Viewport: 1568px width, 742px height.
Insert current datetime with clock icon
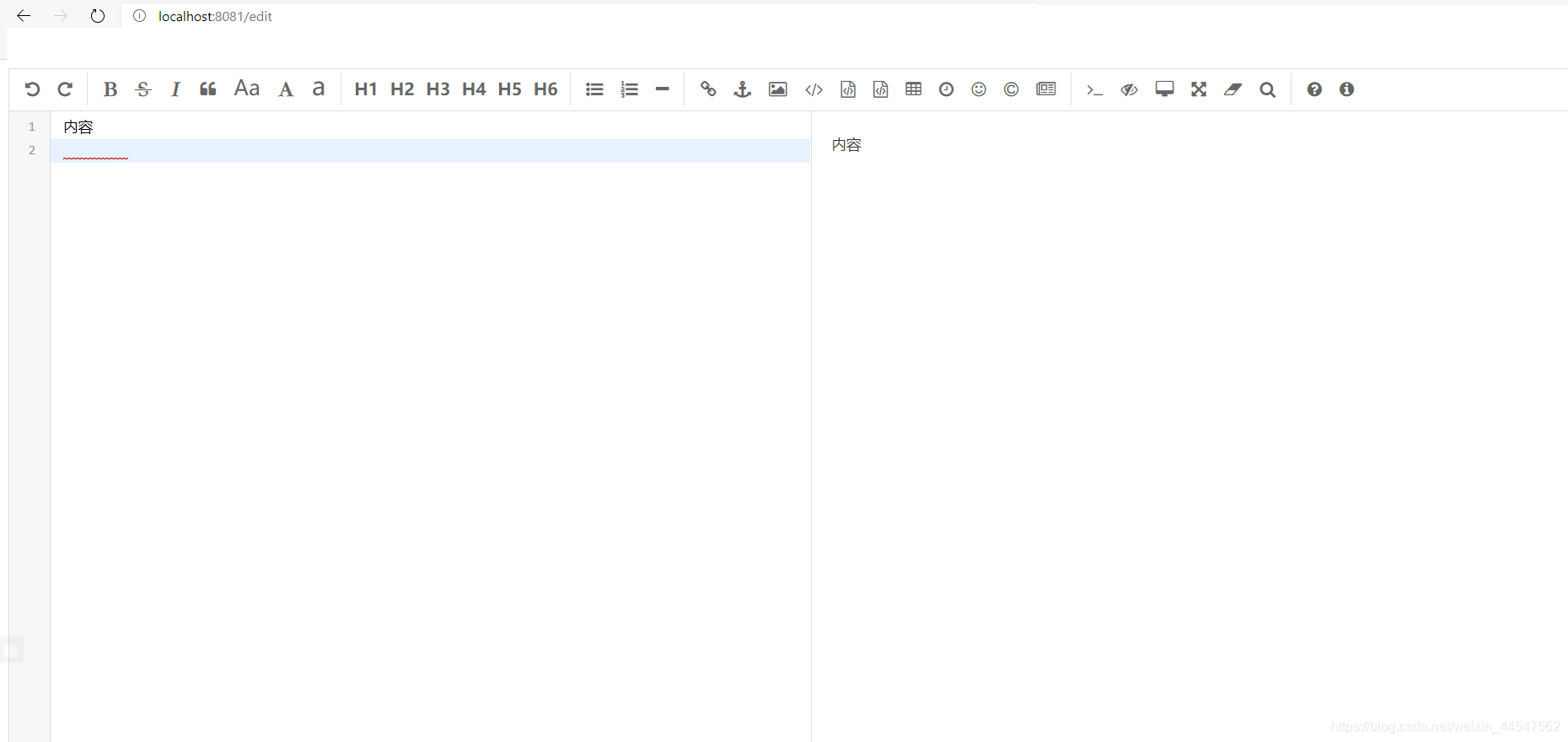[946, 89]
